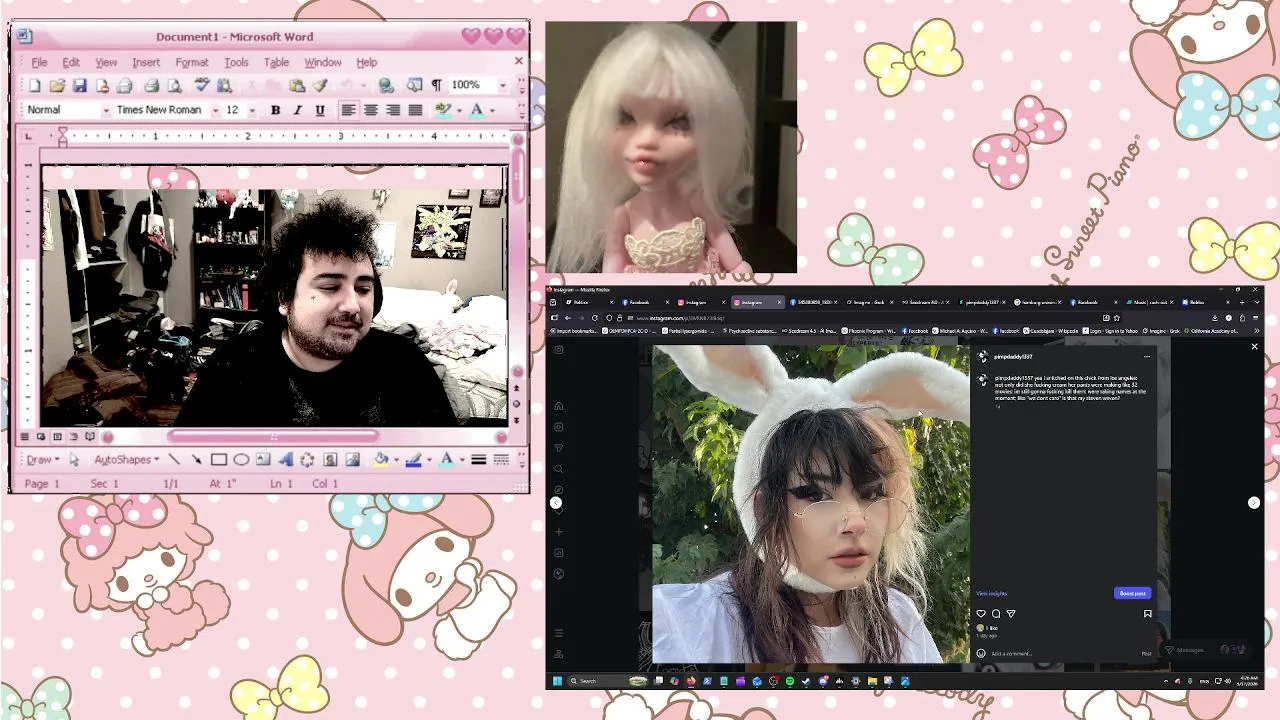Run Spelling and Grammar check

[202, 86]
